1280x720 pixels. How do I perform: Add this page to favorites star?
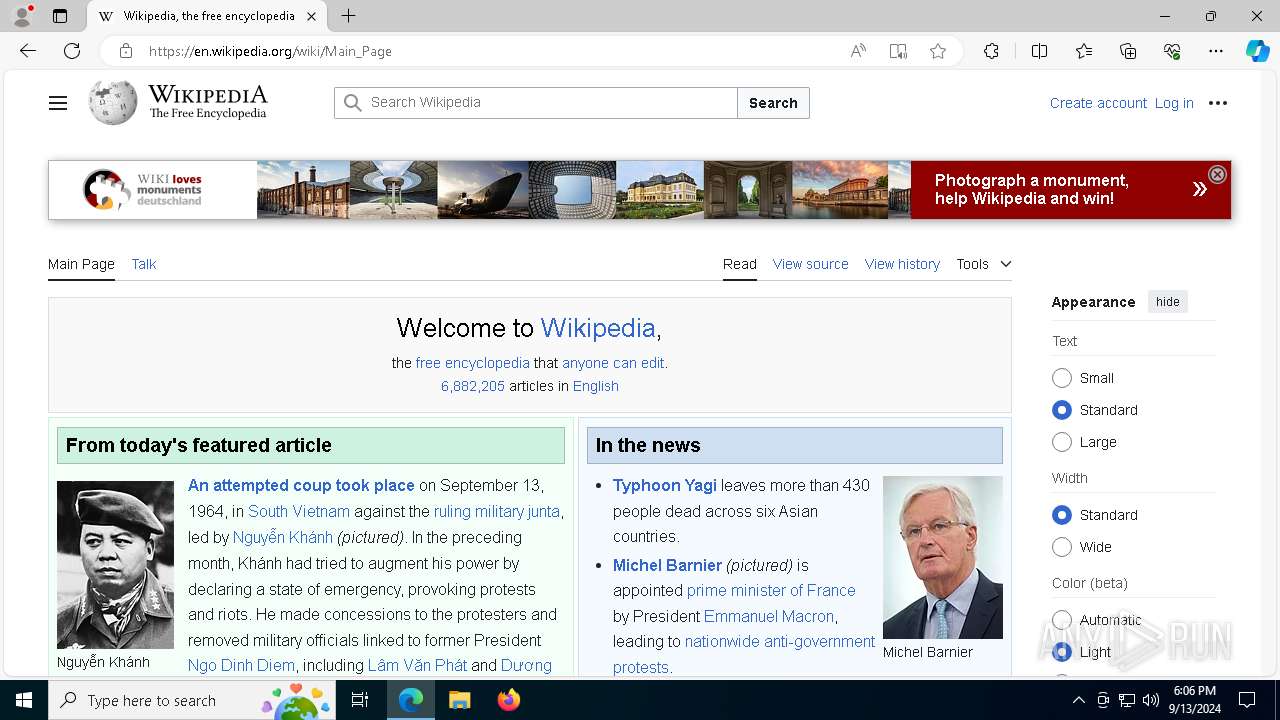click(x=938, y=51)
